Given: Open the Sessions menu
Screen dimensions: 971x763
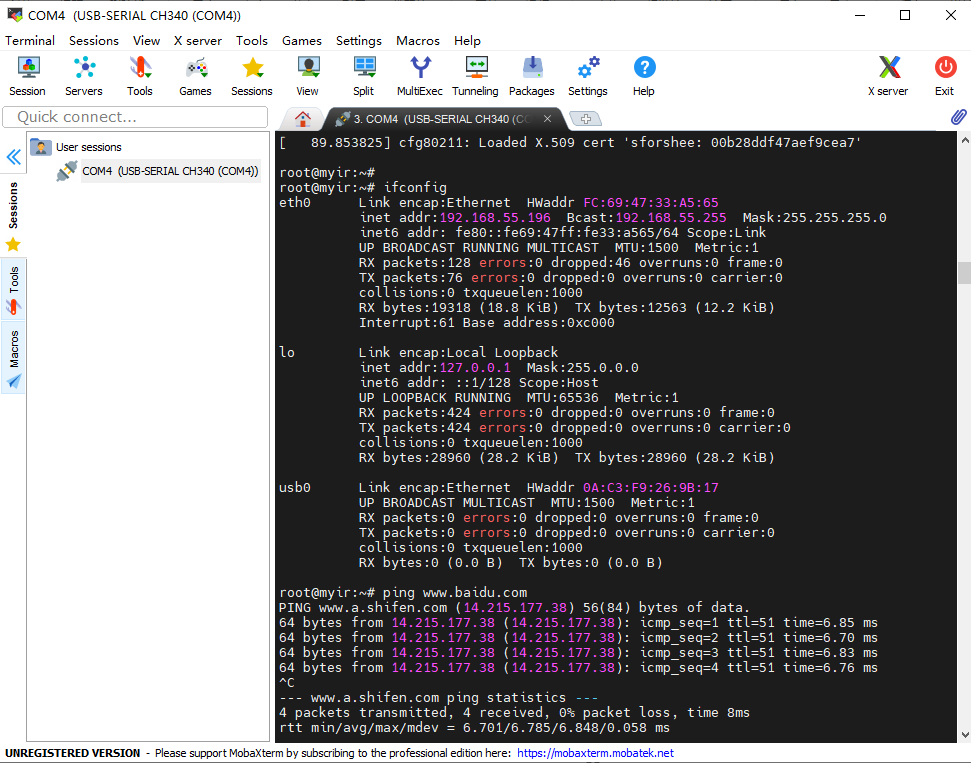Looking at the screenshot, I should coord(94,41).
